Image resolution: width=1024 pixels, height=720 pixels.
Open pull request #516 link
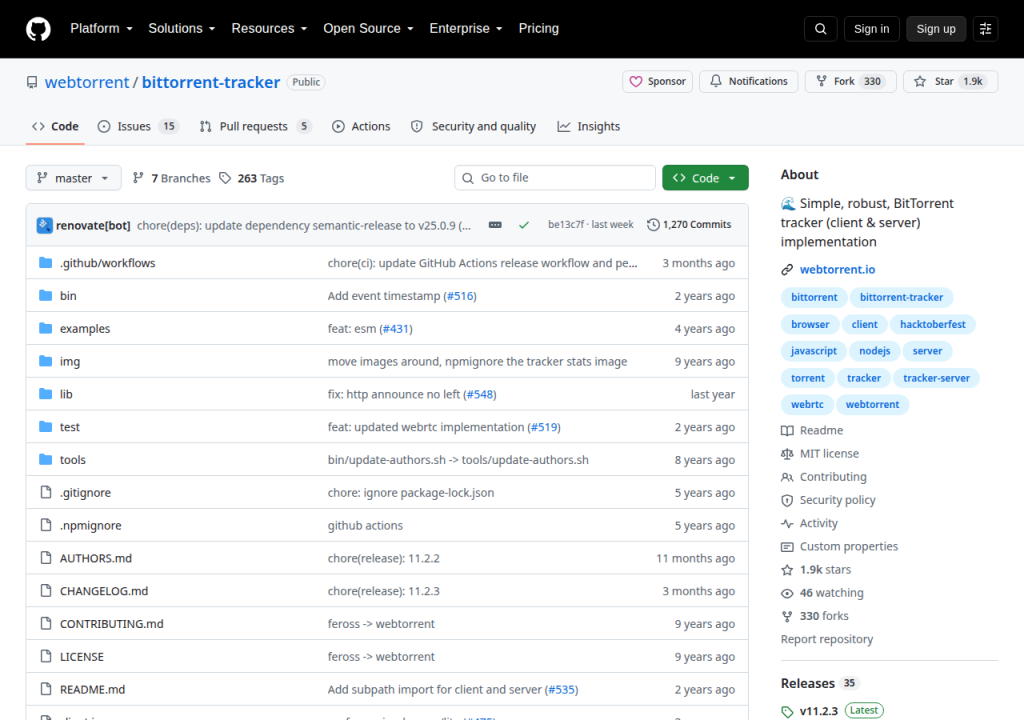pyautogui.click(x=460, y=296)
